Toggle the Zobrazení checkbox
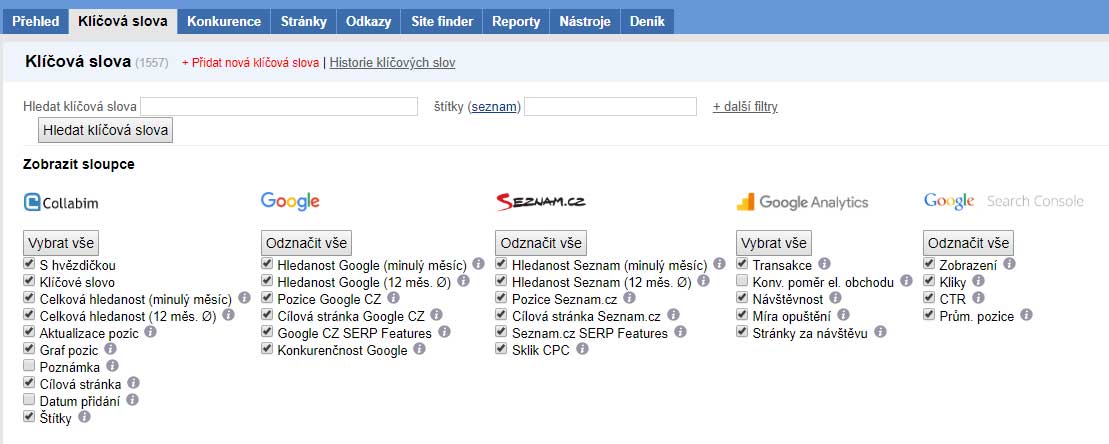The image size is (1109, 444). tap(929, 264)
